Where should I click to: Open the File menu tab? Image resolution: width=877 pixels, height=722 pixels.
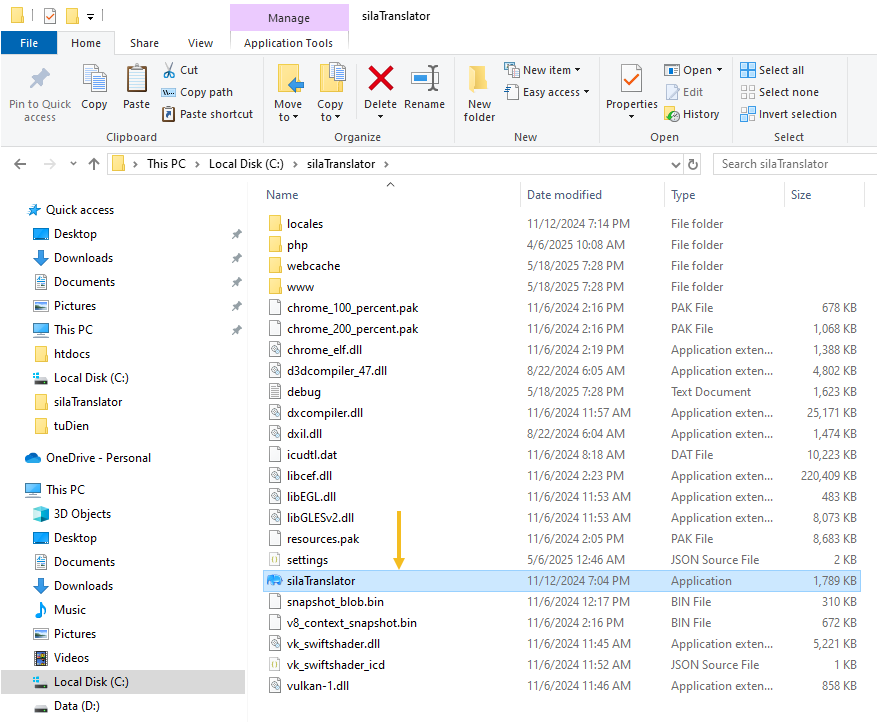[x=29, y=43]
